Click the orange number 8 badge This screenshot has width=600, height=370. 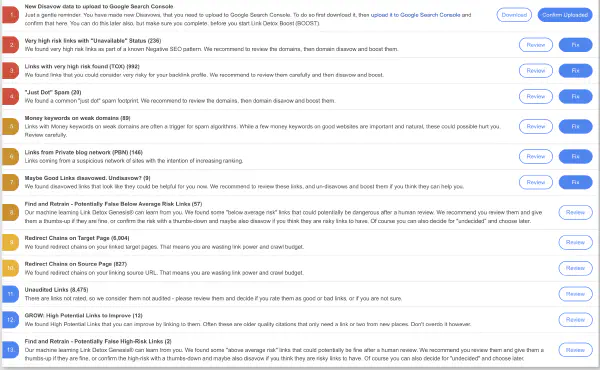point(11,212)
